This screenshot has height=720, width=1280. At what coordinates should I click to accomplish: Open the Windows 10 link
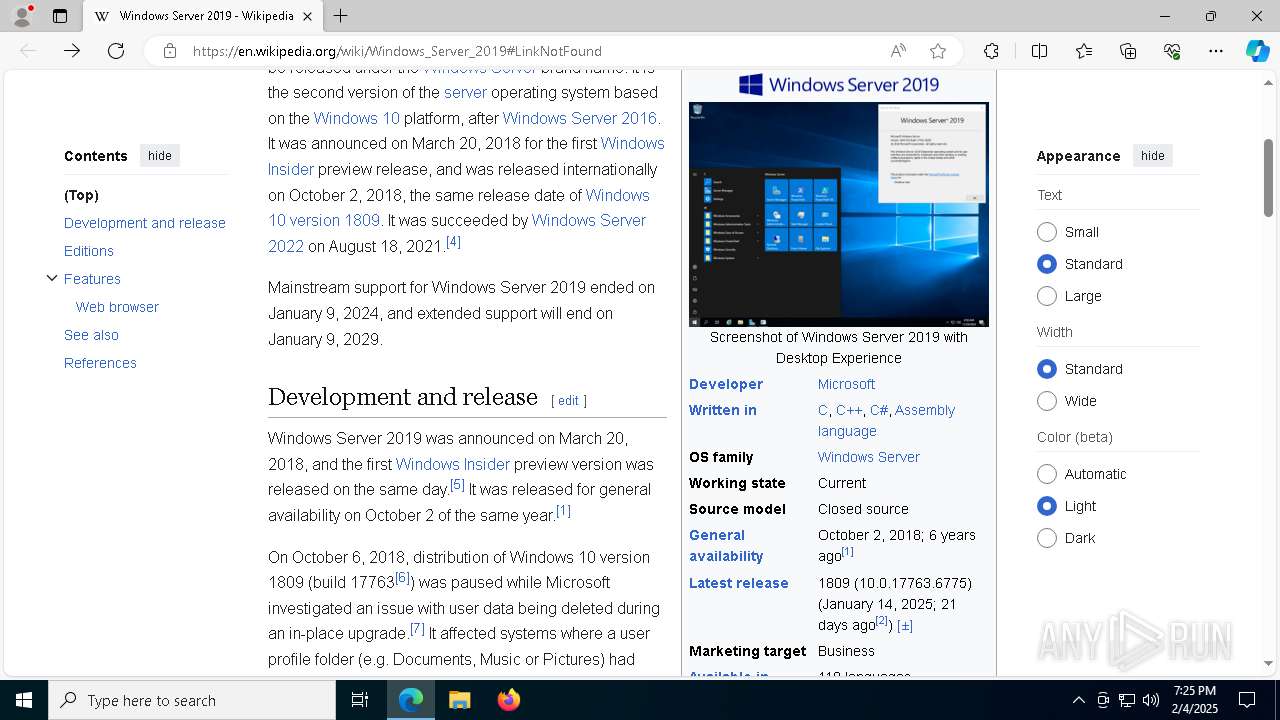(x=356, y=118)
